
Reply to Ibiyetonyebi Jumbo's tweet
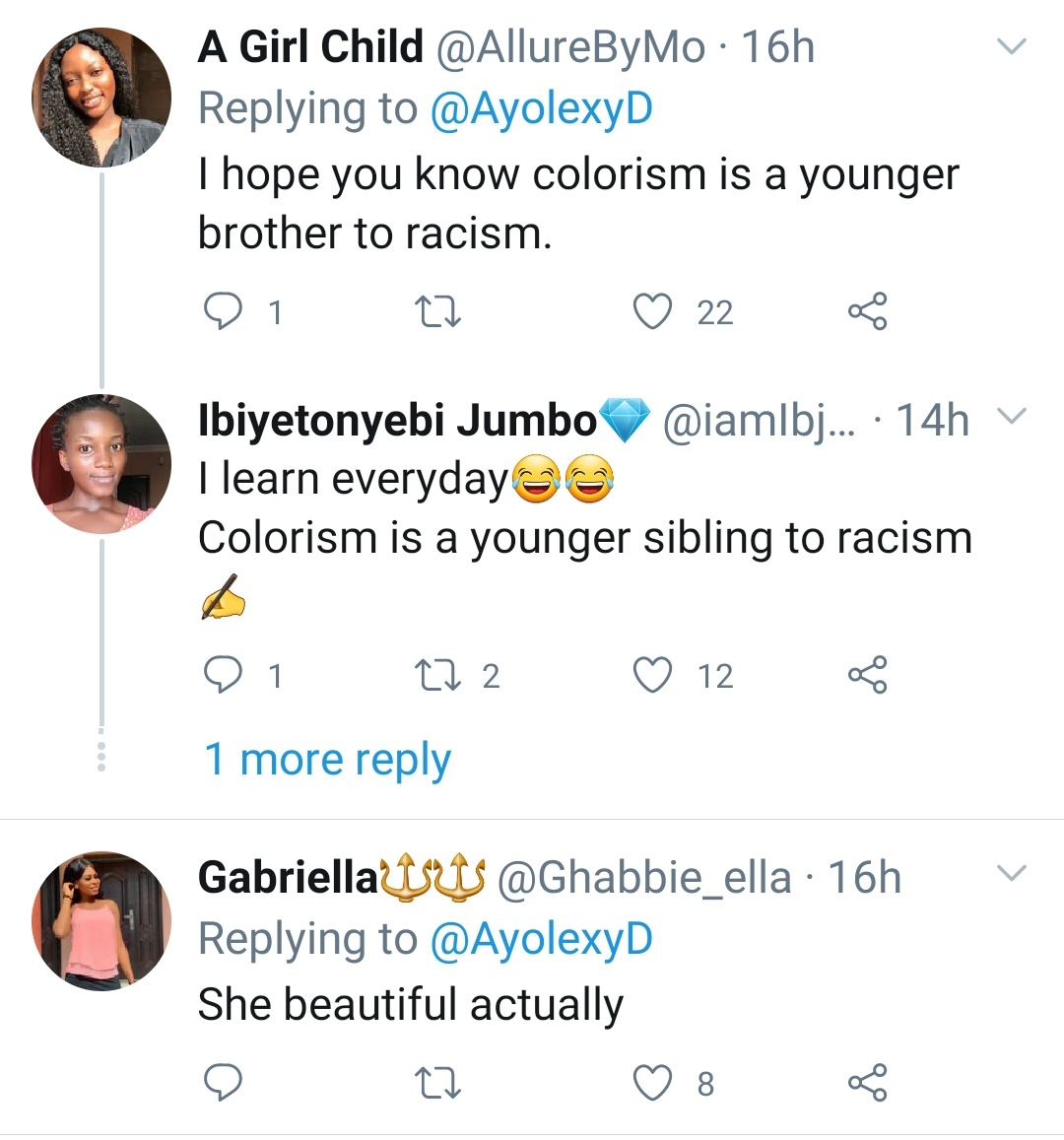coord(223,675)
